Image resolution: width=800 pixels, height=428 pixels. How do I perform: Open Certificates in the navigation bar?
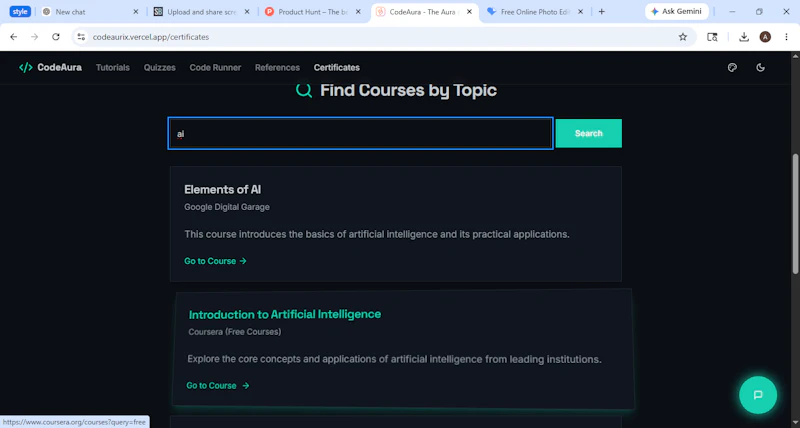click(x=337, y=67)
